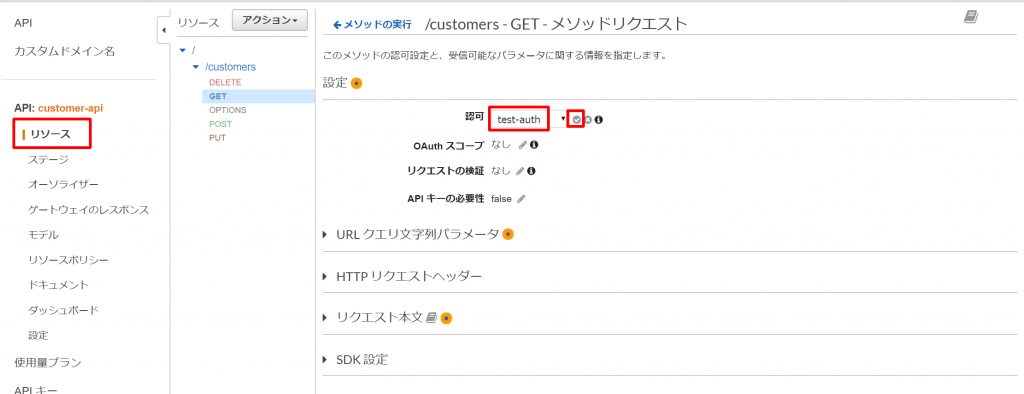This screenshot has height=394, width=1024.
Task: Click orange dot beside URL クエリ文字列パラメータ
Action: point(508,234)
